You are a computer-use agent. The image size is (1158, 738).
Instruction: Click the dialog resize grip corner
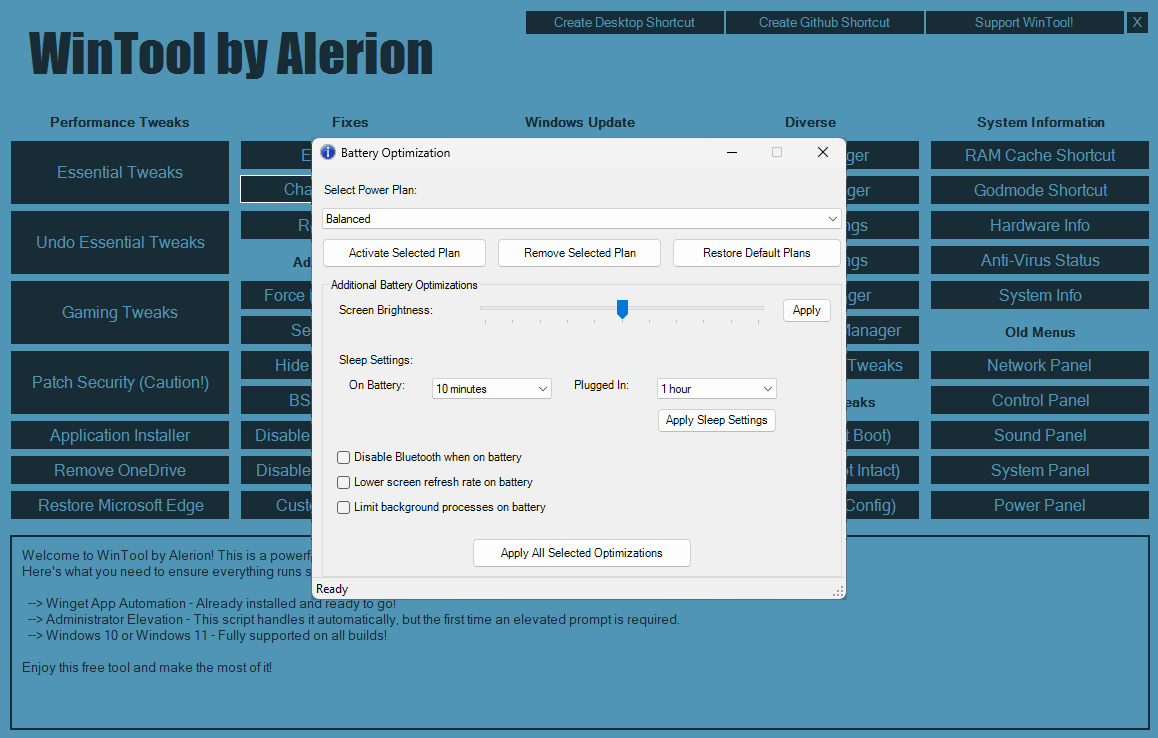point(838,591)
